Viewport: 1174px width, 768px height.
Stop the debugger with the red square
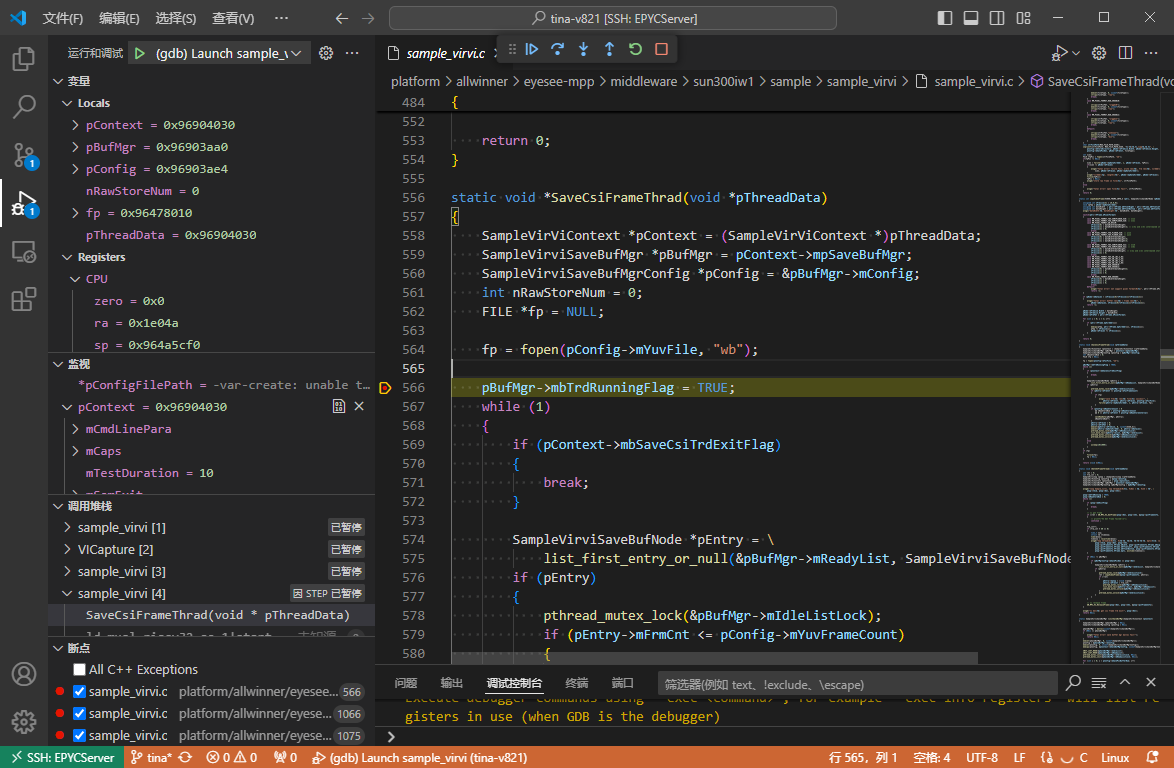tap(661, 49)
